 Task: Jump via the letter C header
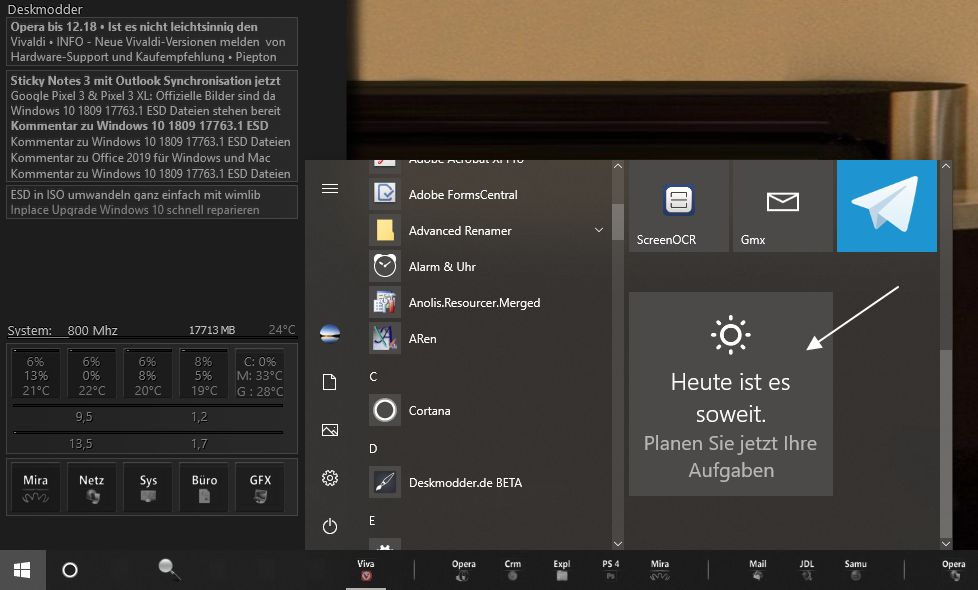tap(373, 377)
